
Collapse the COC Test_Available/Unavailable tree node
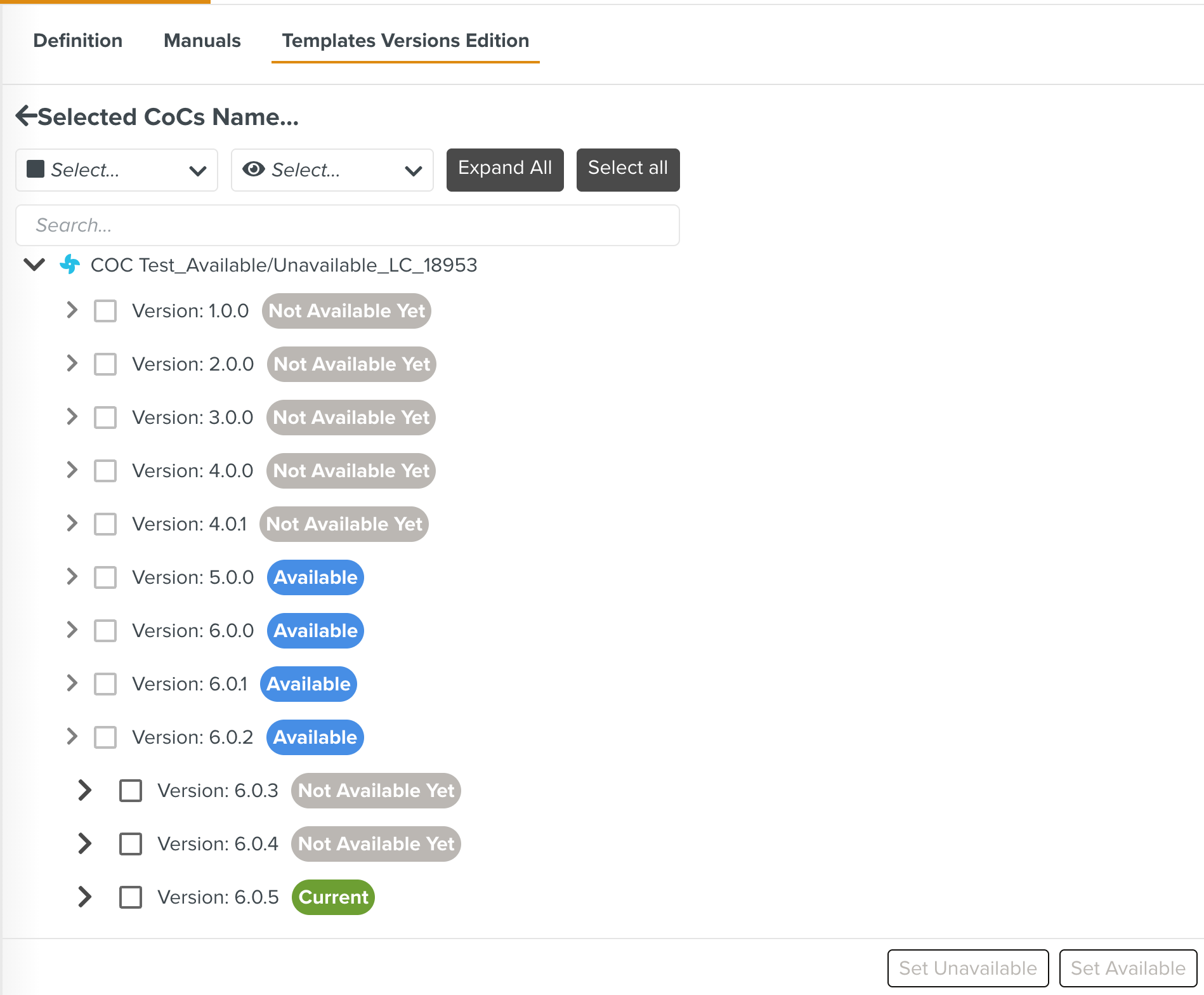click(34, 265)
